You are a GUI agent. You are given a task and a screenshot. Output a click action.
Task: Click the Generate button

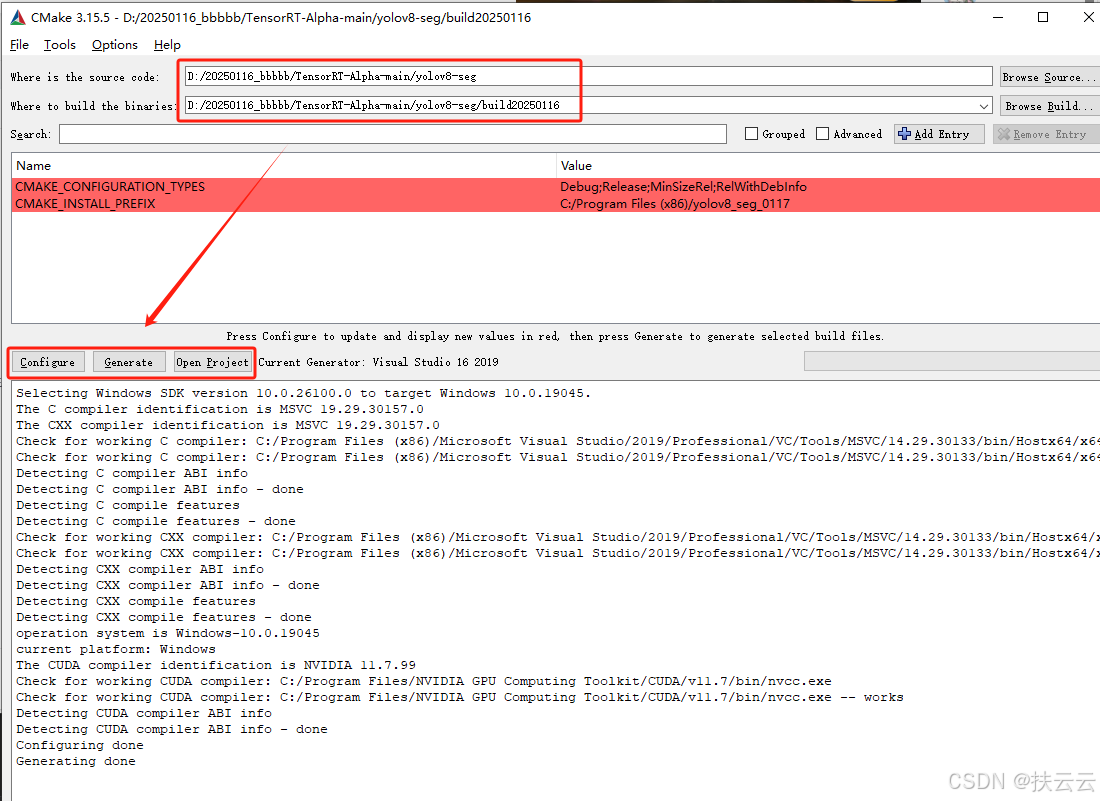(x=128, y=362)
